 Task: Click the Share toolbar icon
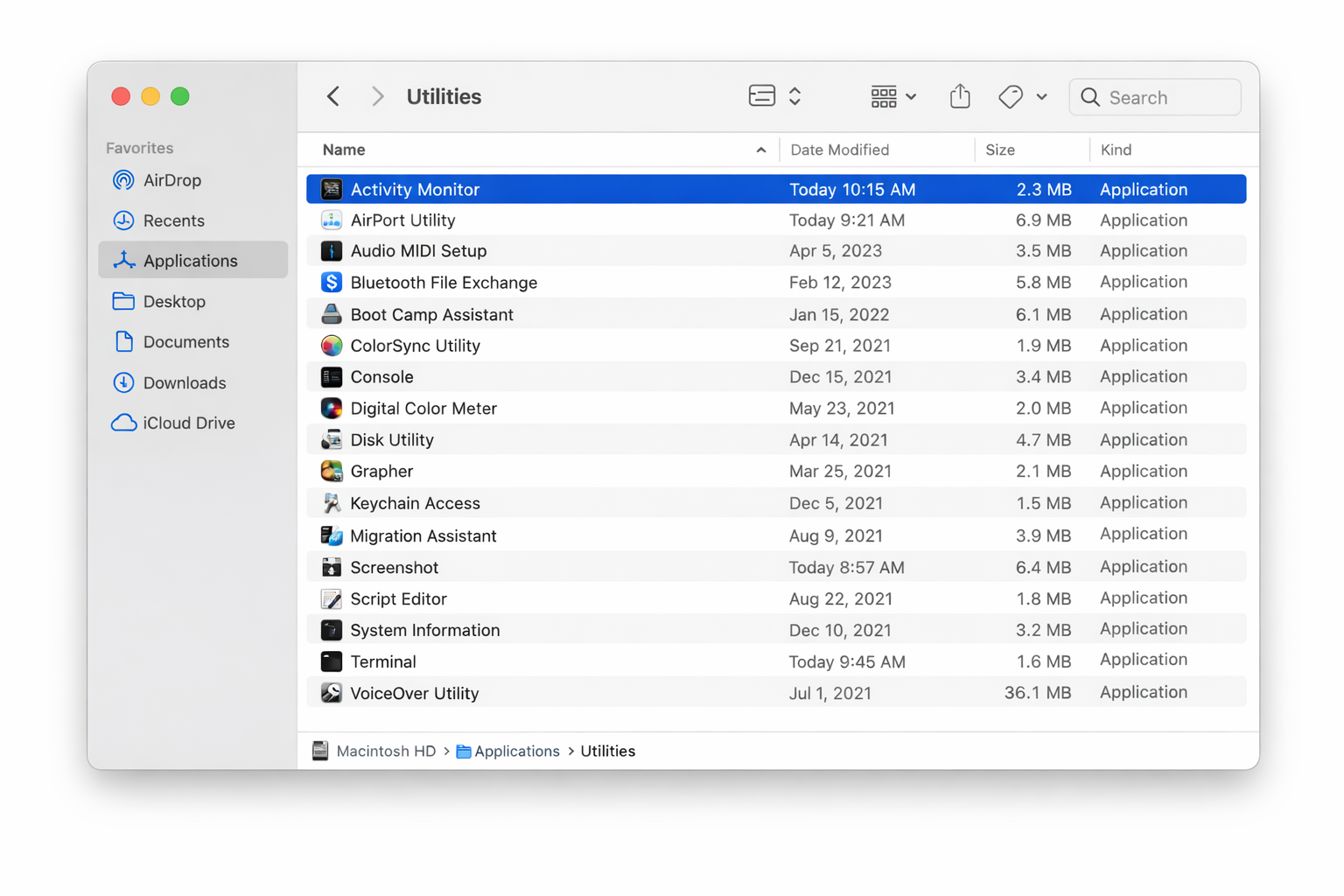click(x=960, y=96)
